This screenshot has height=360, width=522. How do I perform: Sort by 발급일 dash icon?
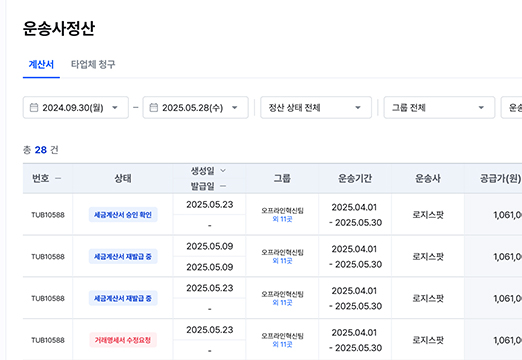[223, 186]
